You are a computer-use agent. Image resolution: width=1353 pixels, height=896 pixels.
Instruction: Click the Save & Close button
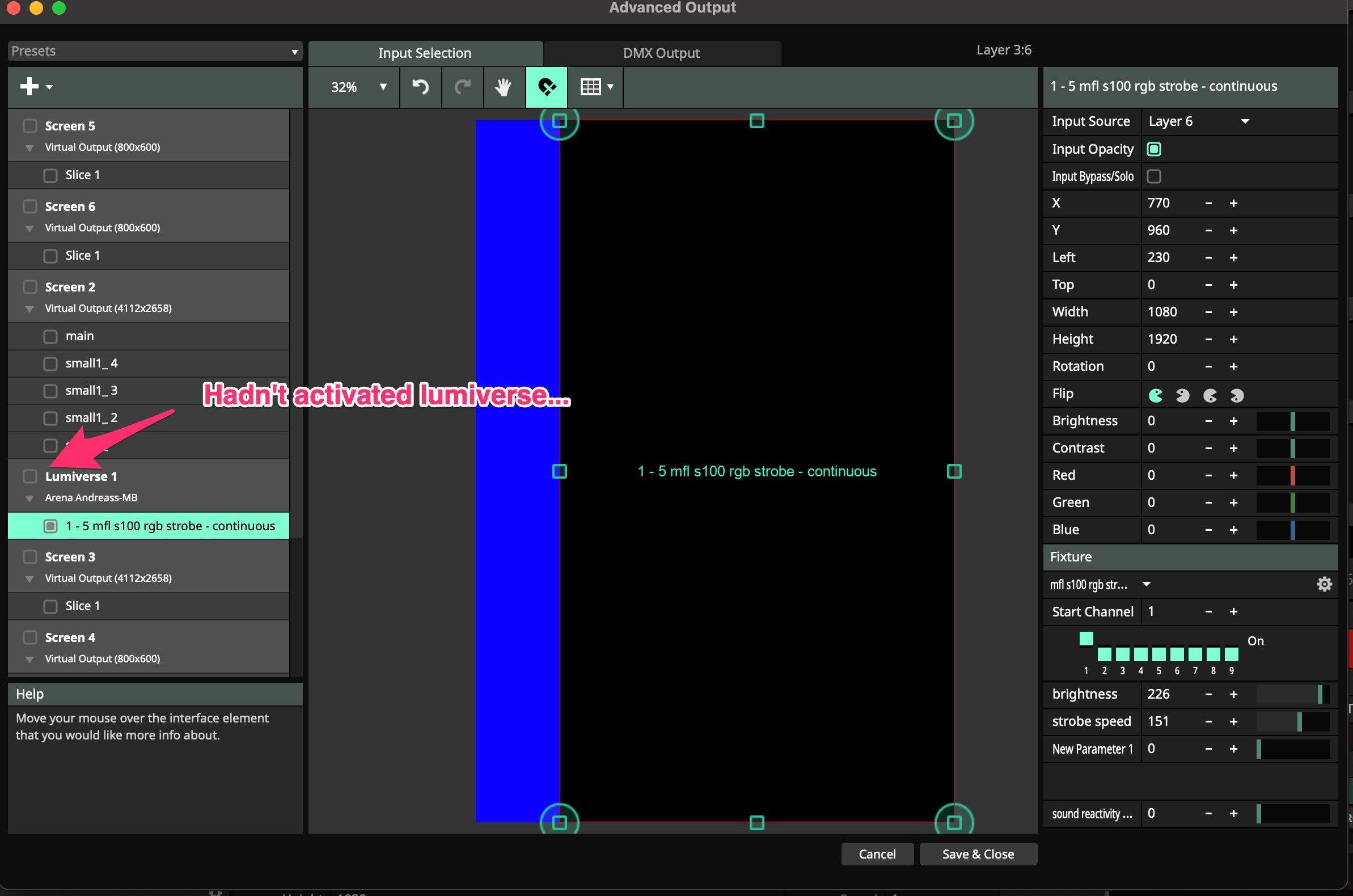(x=978, y=853)
